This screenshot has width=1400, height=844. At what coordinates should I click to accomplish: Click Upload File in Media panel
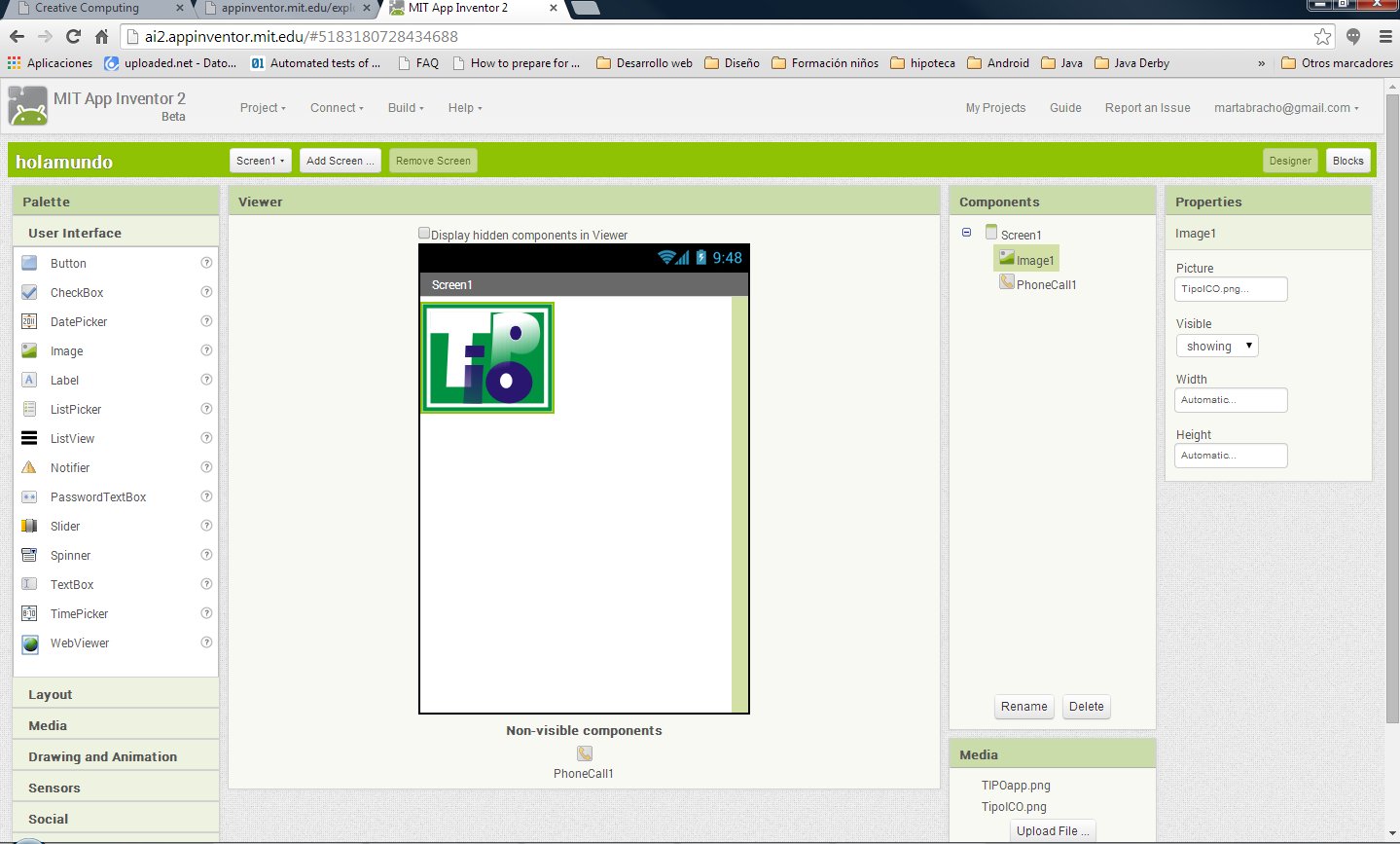click(x=1053, y=831)
